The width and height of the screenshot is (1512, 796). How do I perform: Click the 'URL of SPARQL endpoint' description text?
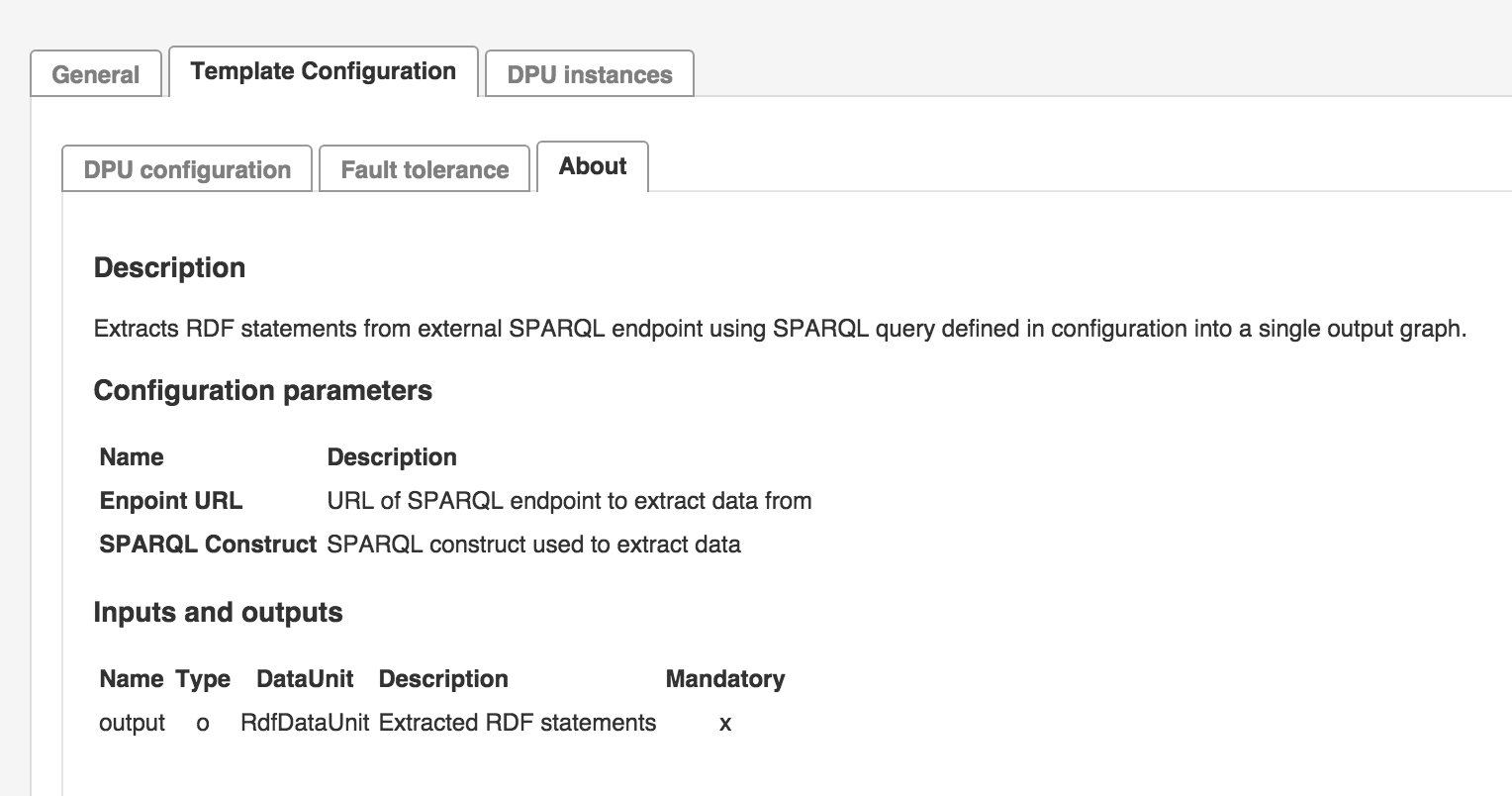point(569,500)
